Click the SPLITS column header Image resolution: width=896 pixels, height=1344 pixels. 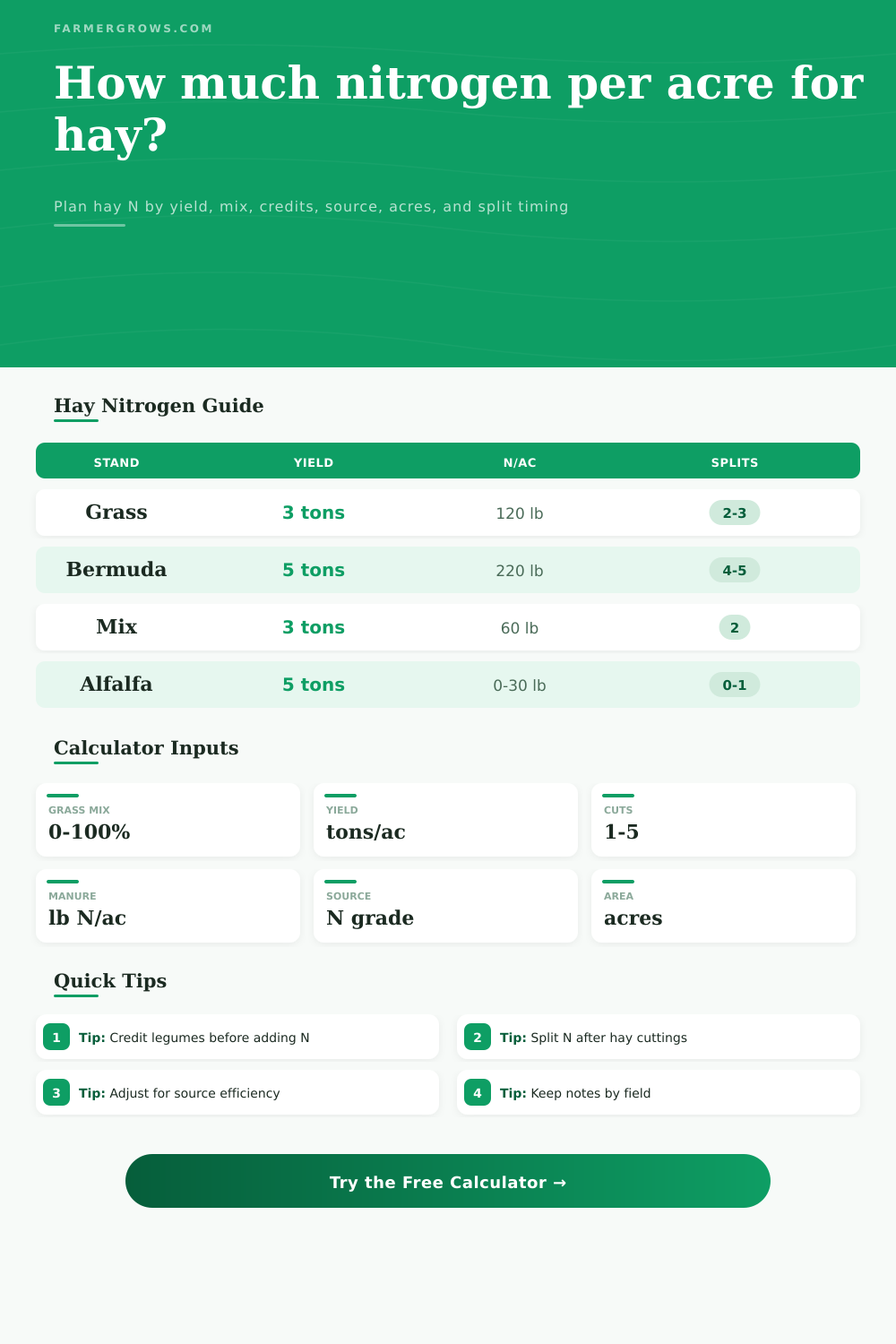click(735, 462)
